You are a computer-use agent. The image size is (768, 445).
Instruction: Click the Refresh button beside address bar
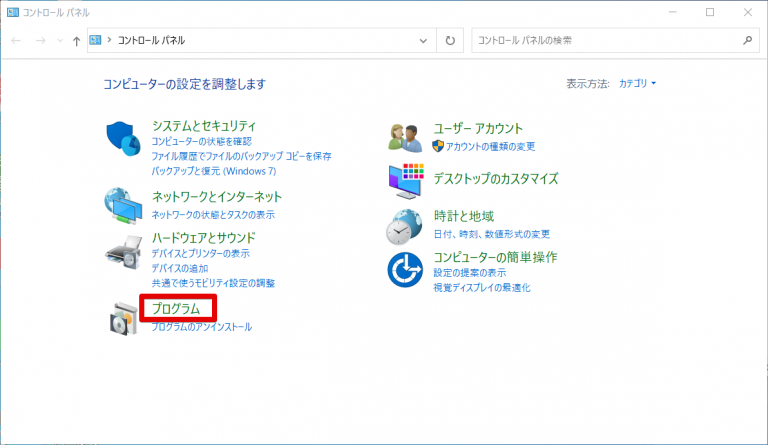(450, 41)
